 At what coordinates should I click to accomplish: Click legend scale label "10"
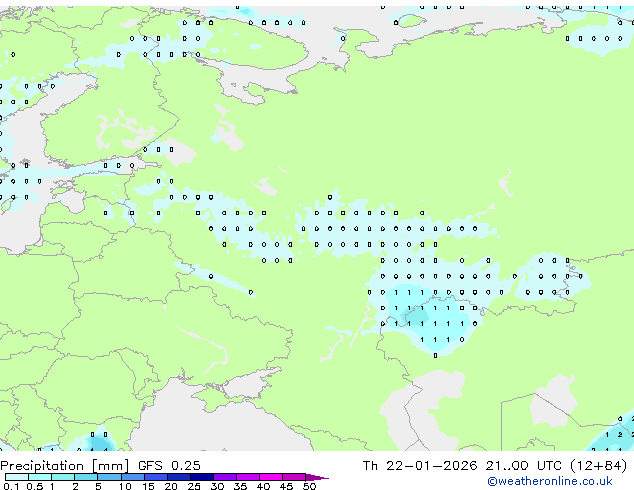(x=125, y=486)
